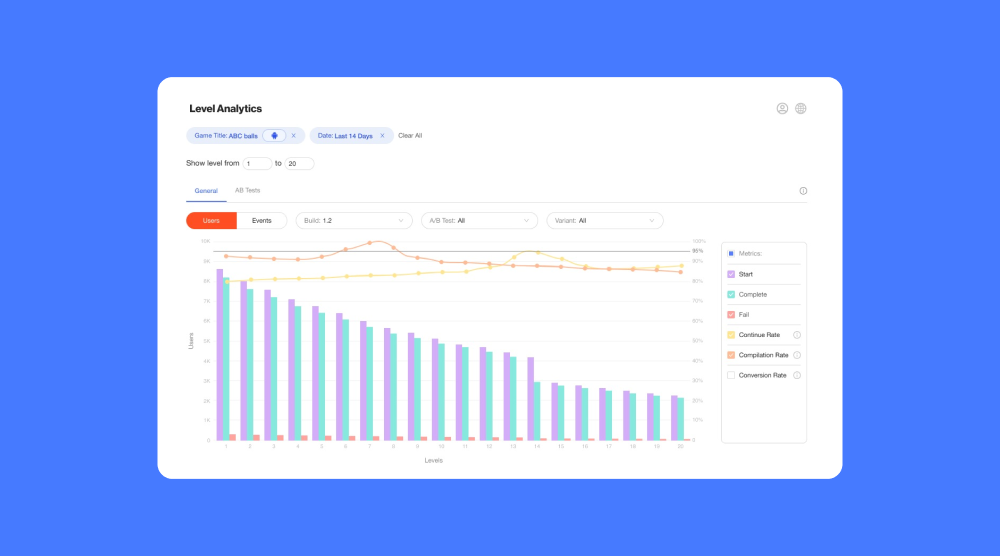The width and height of the screenshot is (1000, 556).
Task: Uncheck the Start metric checkbox
Action: tap(731, 274)
